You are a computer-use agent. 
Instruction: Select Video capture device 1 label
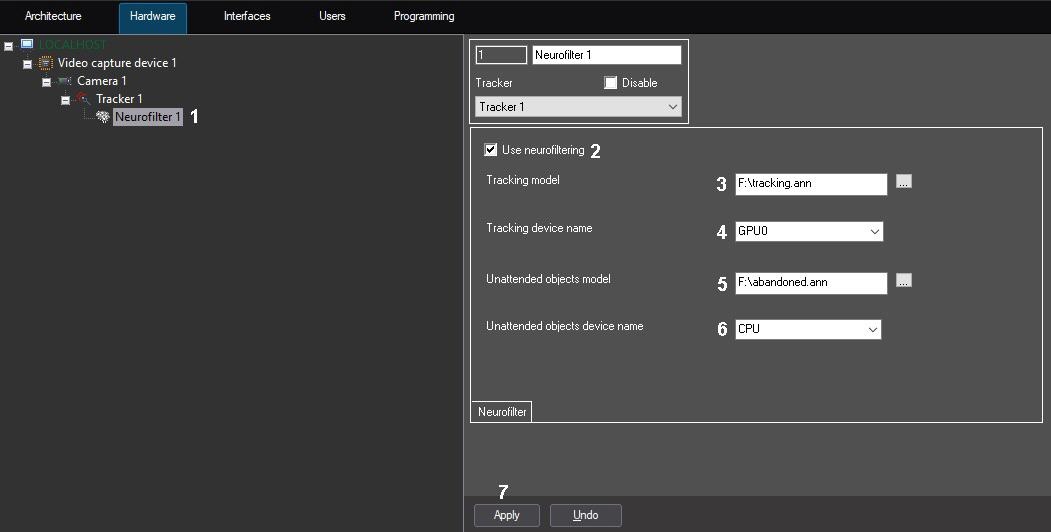click(x=117, y=63)
